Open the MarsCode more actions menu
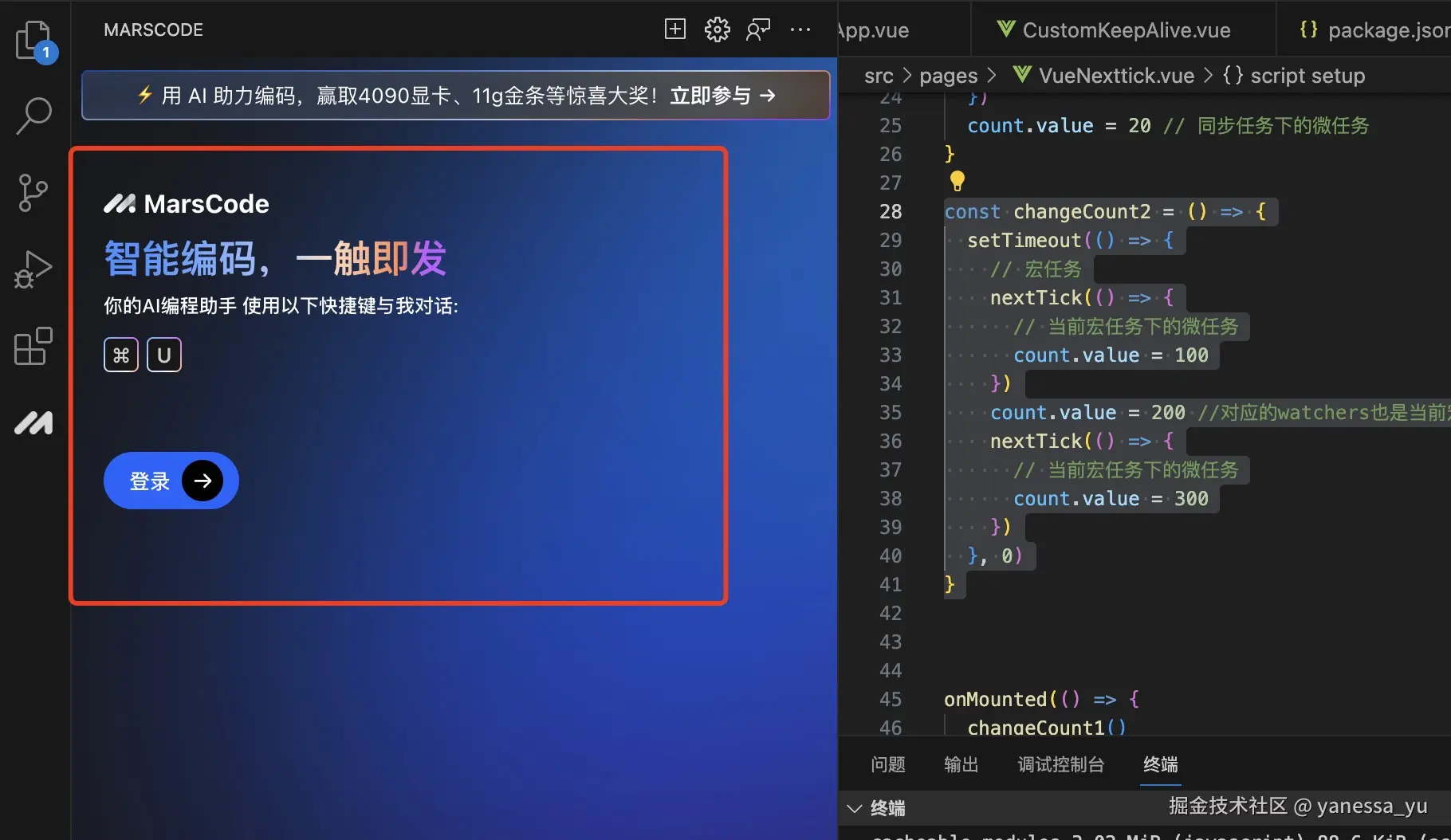The height and width of the screenshot is (840, 1451). click(800, 29)
